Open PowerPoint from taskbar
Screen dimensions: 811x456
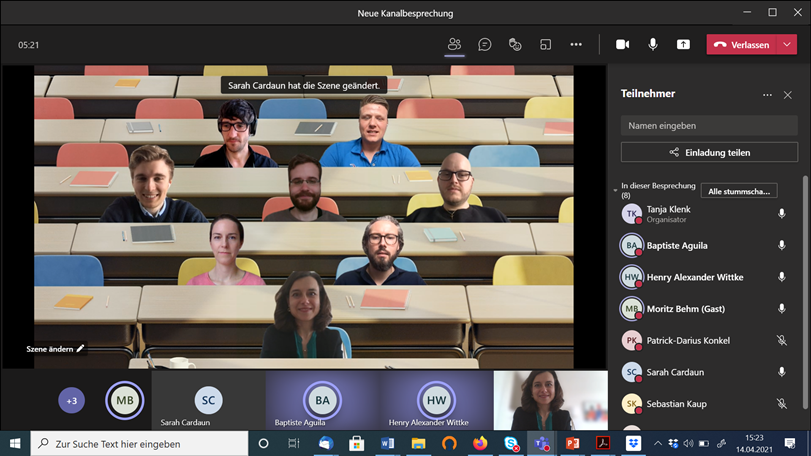(572, 444)
